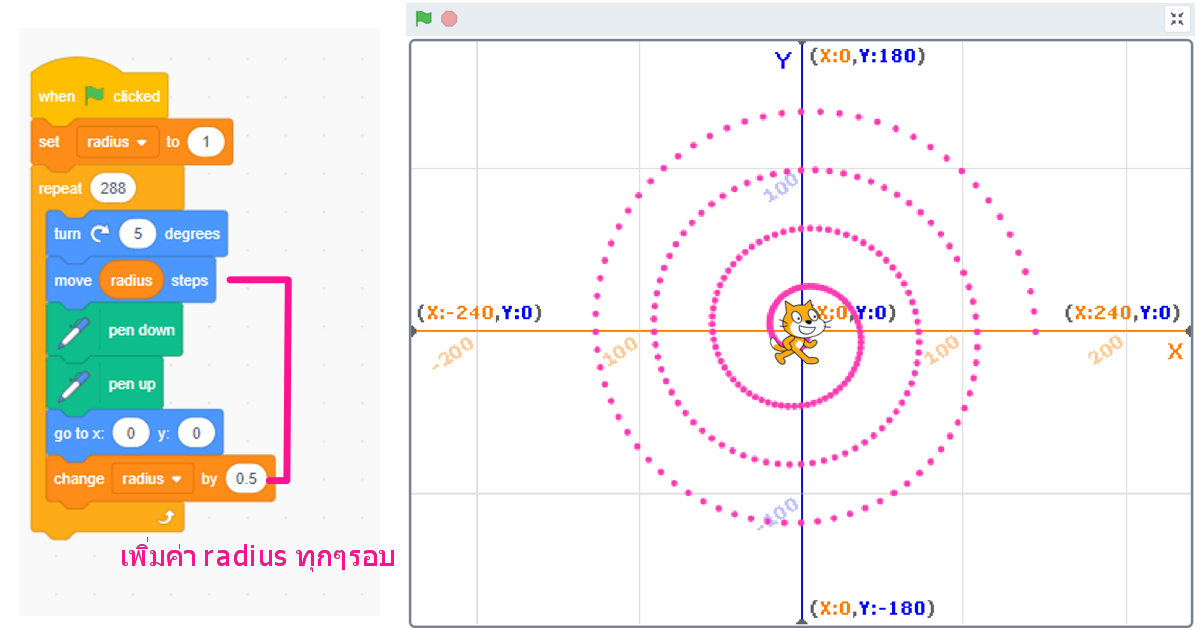This screenshot has height=628, width=1200.
Task: Edit the change radius by 0.5 field
Action: 246,479
